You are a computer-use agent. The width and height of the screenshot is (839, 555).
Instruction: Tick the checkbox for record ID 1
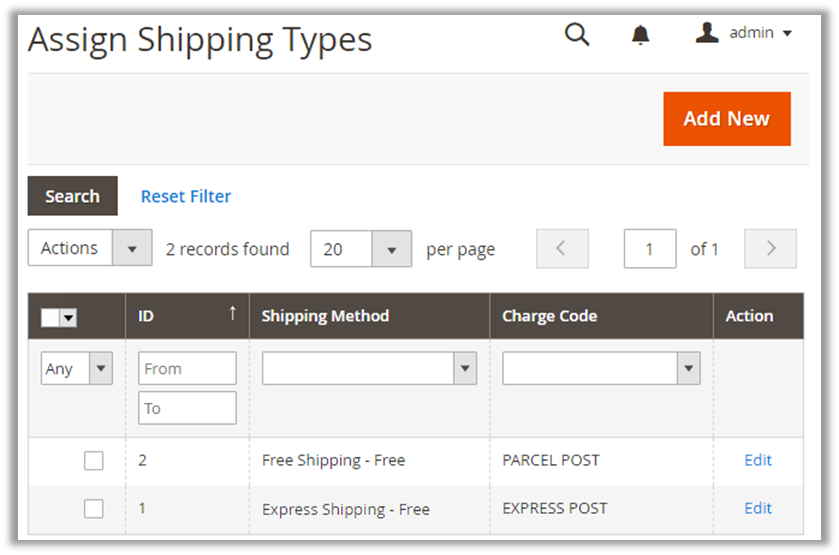tap(93, 509)
